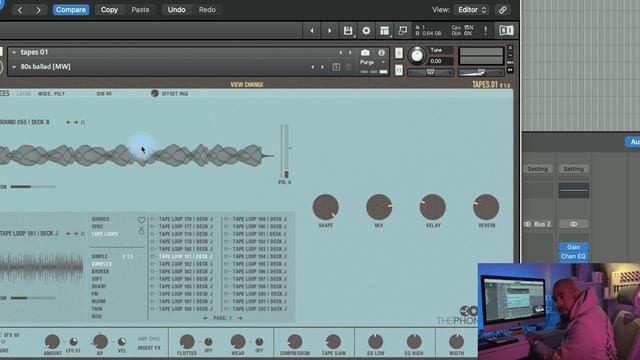The height and width of the screenshot is (360, 640).
Task: Open Gain plugin in mixer strip
Action: [573, 247]
